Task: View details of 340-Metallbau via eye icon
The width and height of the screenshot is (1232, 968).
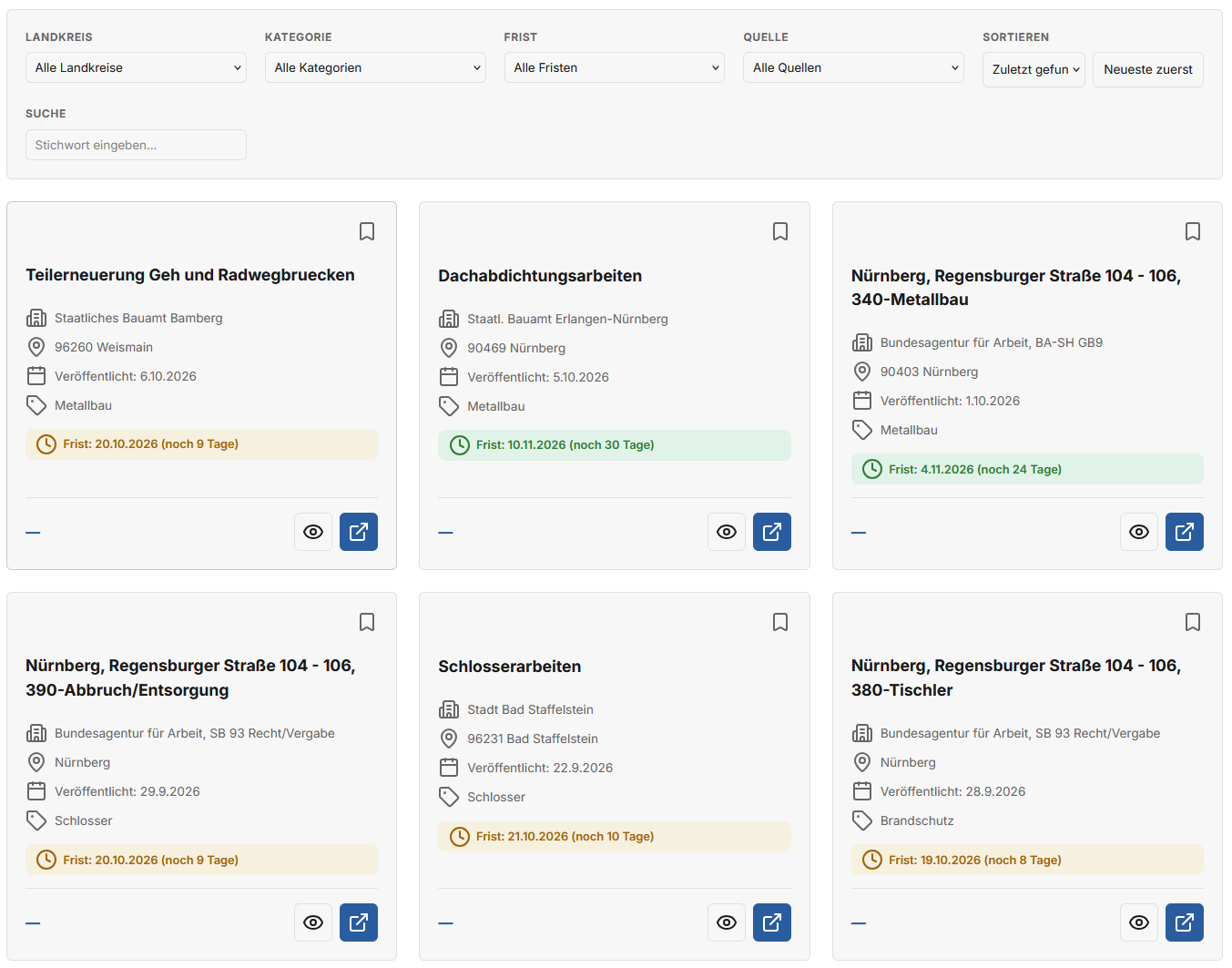Action: click(1139, 532)
